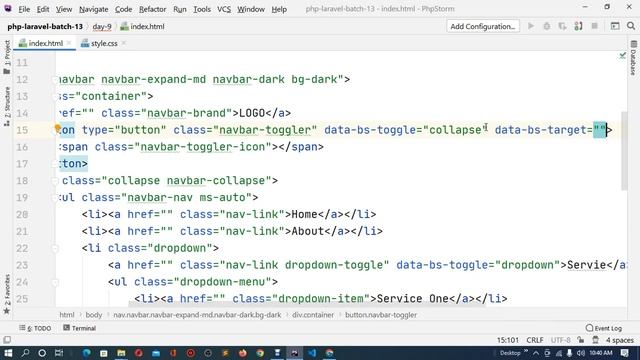Click the PHP debug listener phone icon
Screen dimensions: 640x360
[578, 26]
